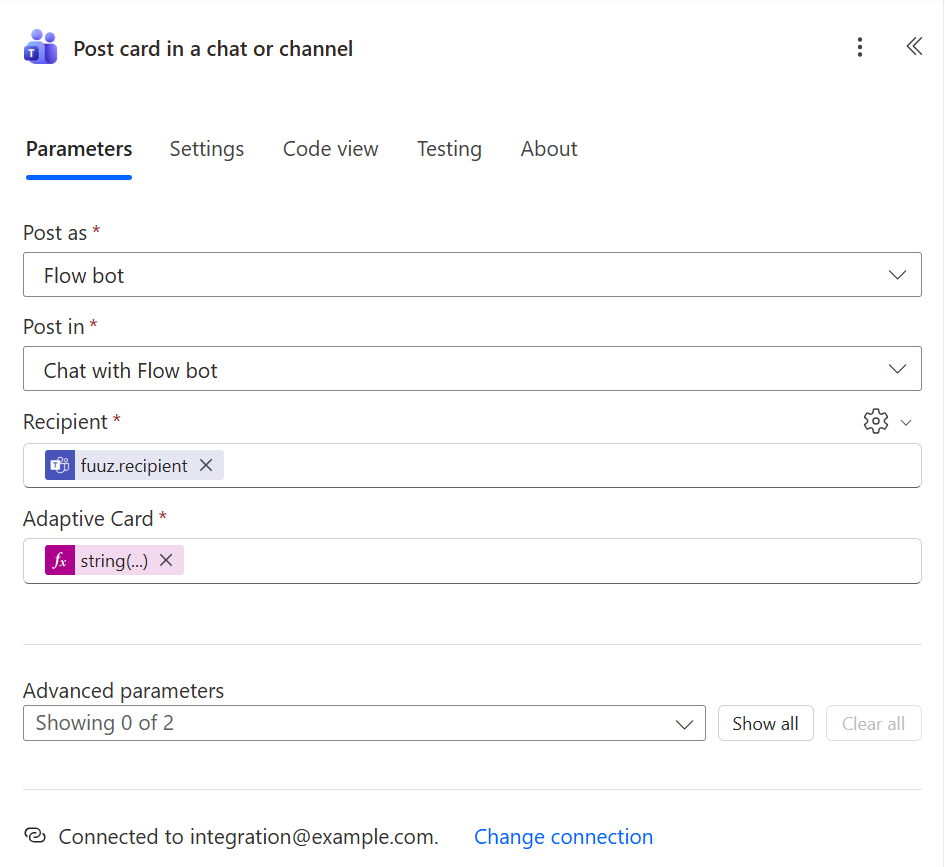Click the 'Advanced parameters' label
The width and height of the screenshot is (945, 867).
pyautogui.click(x=124, y=690)
